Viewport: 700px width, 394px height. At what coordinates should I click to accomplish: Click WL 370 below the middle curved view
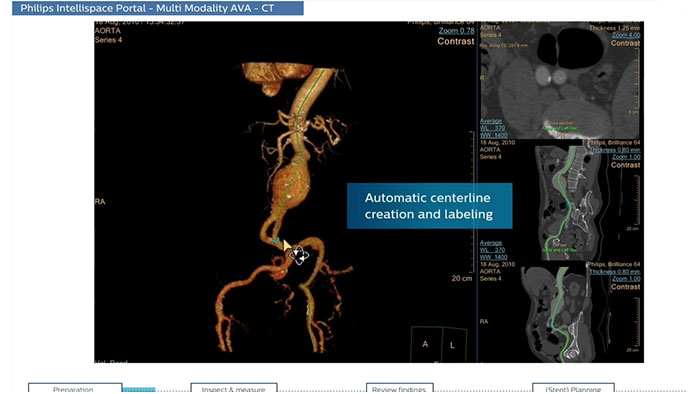493,250
